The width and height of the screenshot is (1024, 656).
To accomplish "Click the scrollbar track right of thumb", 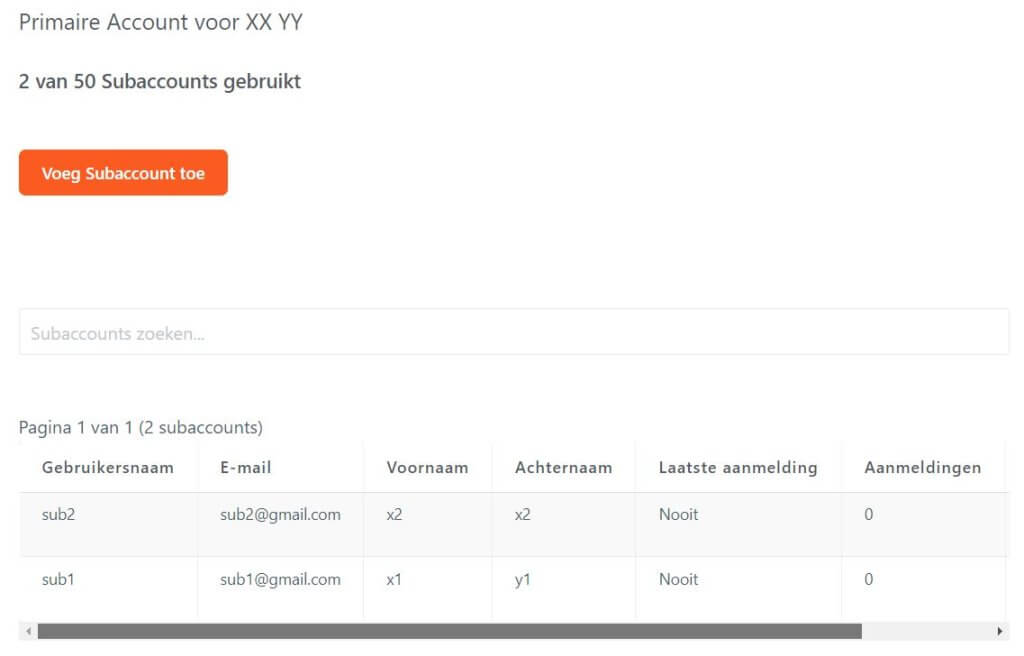I will (926, 631).
